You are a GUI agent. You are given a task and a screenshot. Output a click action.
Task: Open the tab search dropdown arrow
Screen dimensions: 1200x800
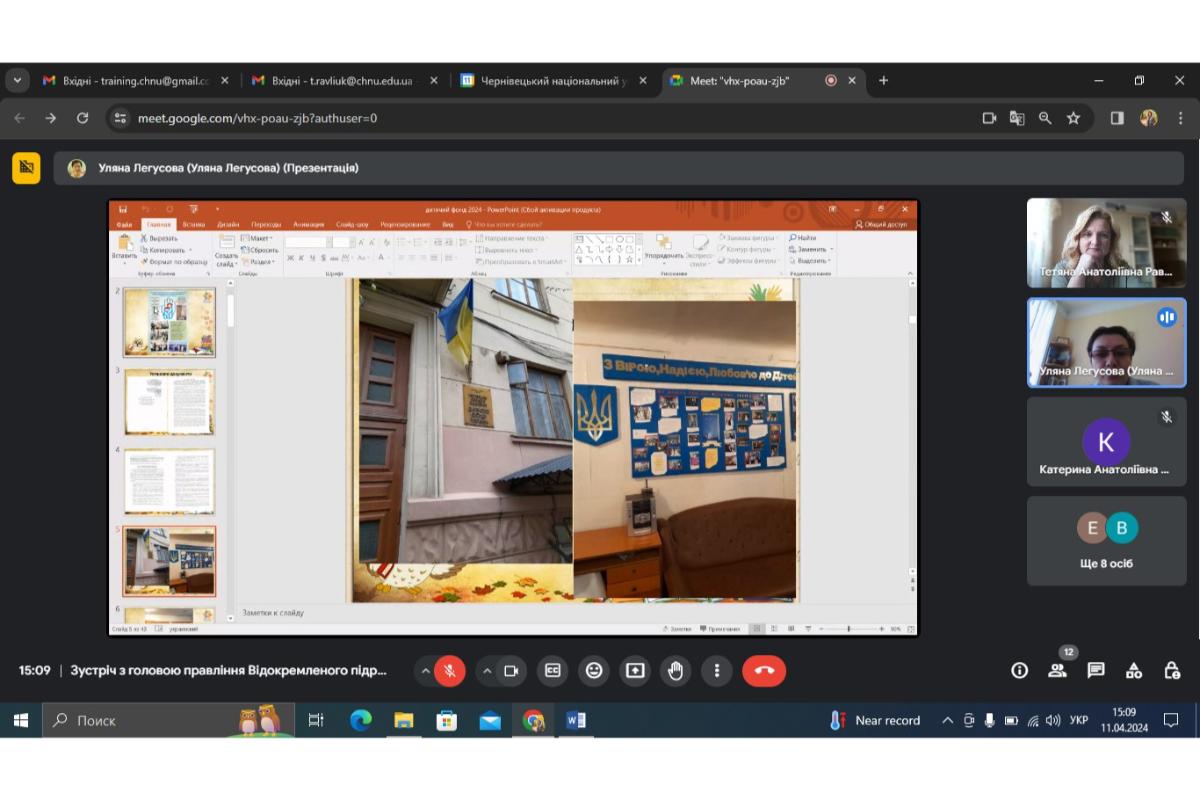[17, 81]
